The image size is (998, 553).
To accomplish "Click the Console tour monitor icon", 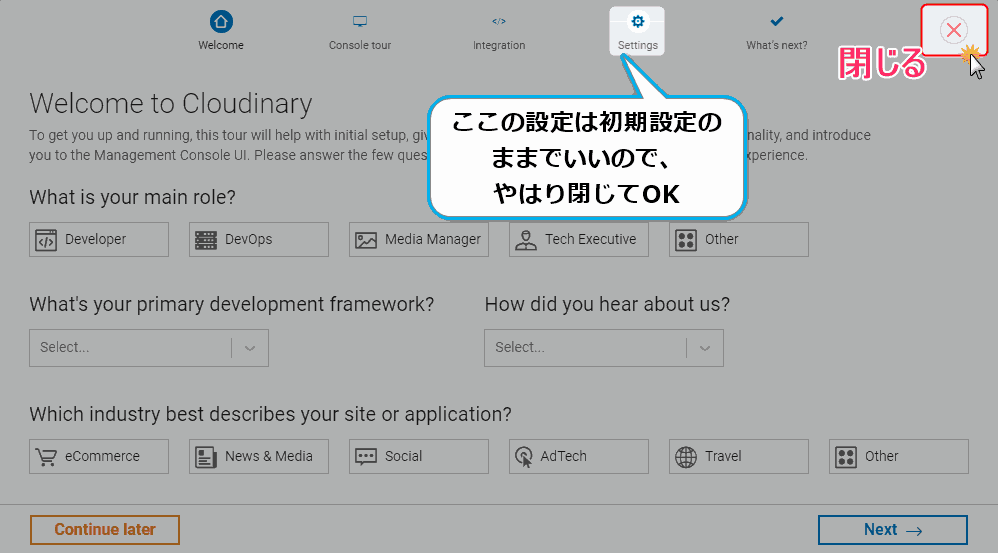I will pyautogui.click(x=360, y=22).
